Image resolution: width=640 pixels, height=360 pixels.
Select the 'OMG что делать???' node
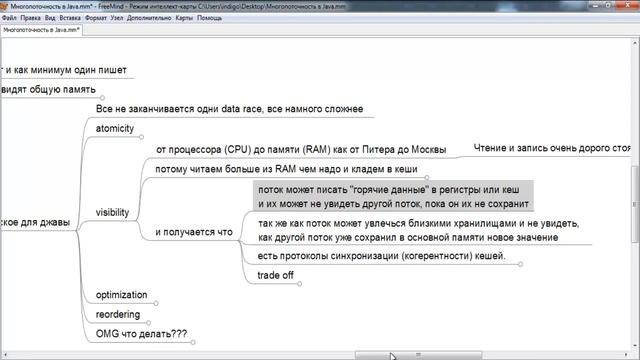[141, 334]
